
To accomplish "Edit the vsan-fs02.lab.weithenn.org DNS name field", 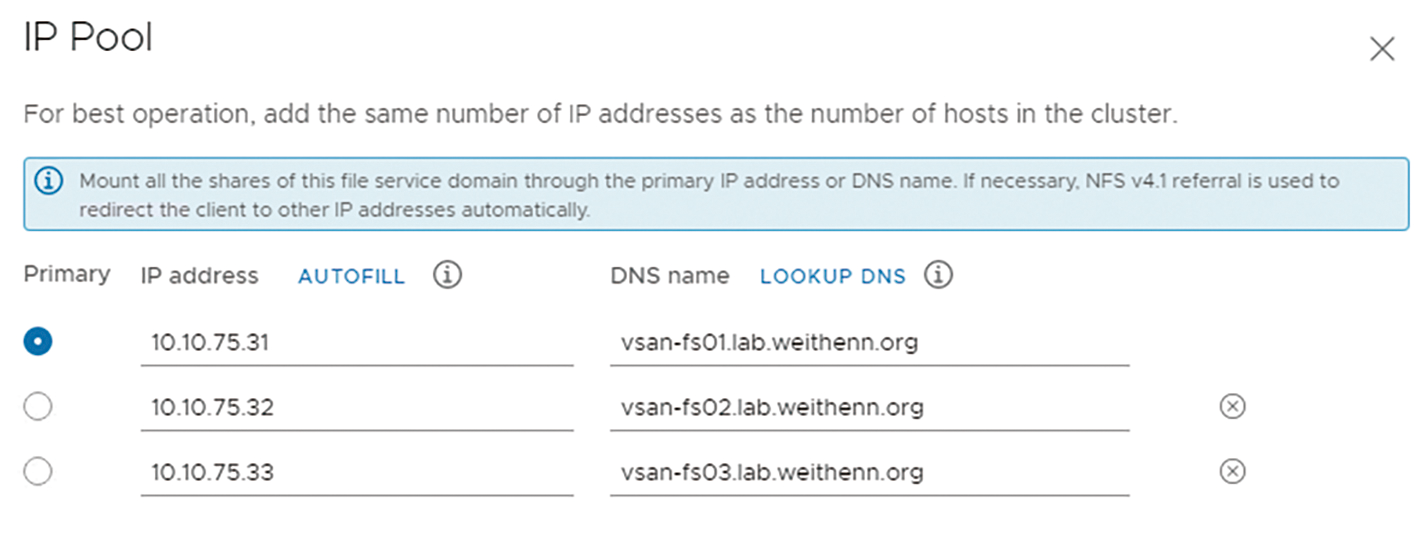I will pyautogui.click(x=870, y=408).
